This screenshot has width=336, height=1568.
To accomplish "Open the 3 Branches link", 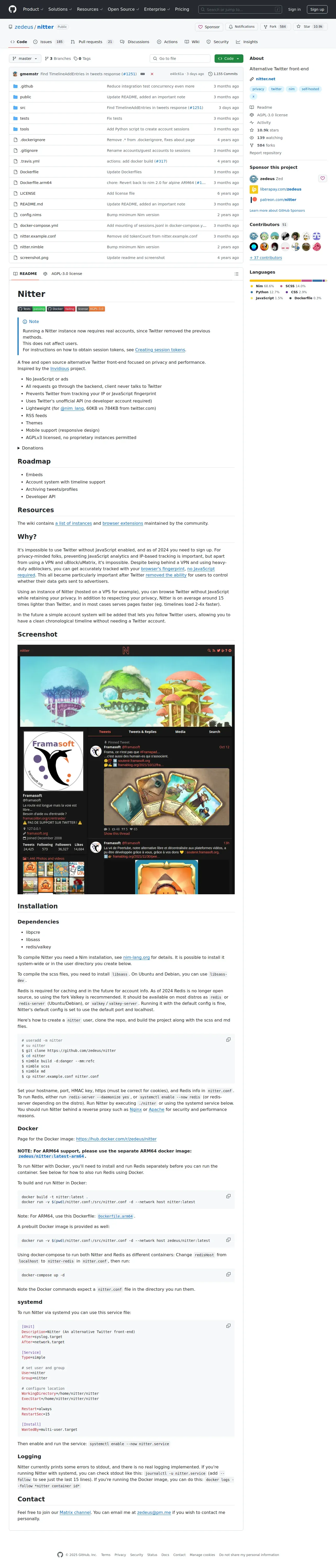I will point(58,59).
